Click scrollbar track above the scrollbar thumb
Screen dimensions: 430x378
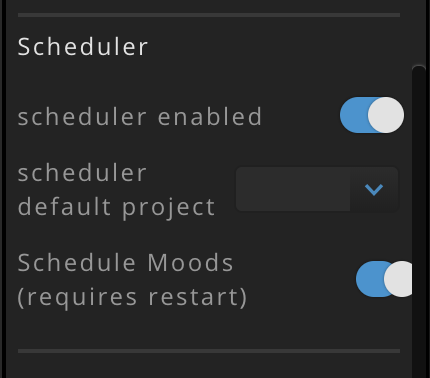419,33
